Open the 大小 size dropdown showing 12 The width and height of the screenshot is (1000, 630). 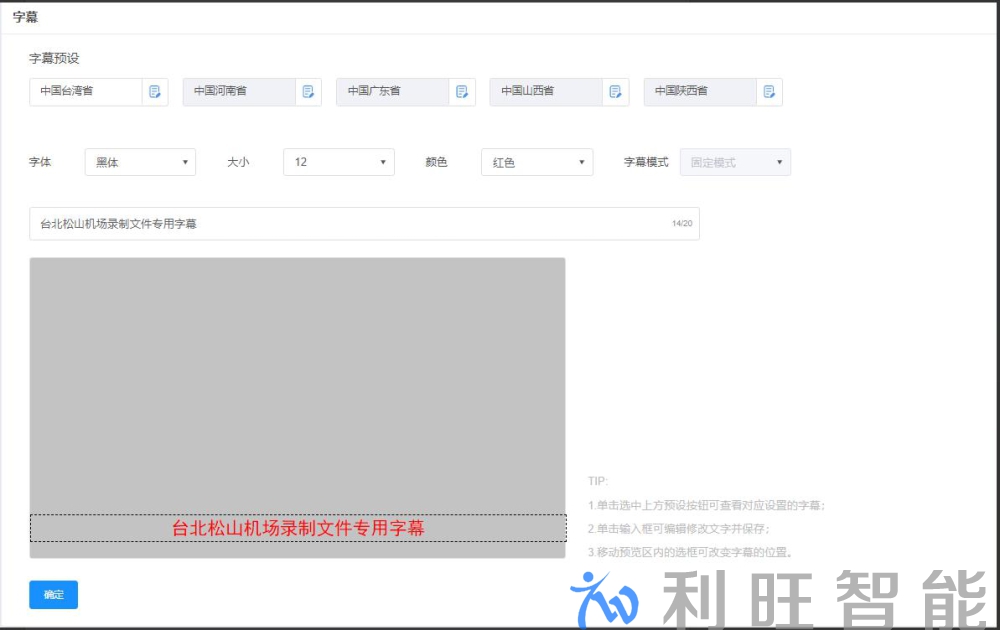[x=338, y=161]
